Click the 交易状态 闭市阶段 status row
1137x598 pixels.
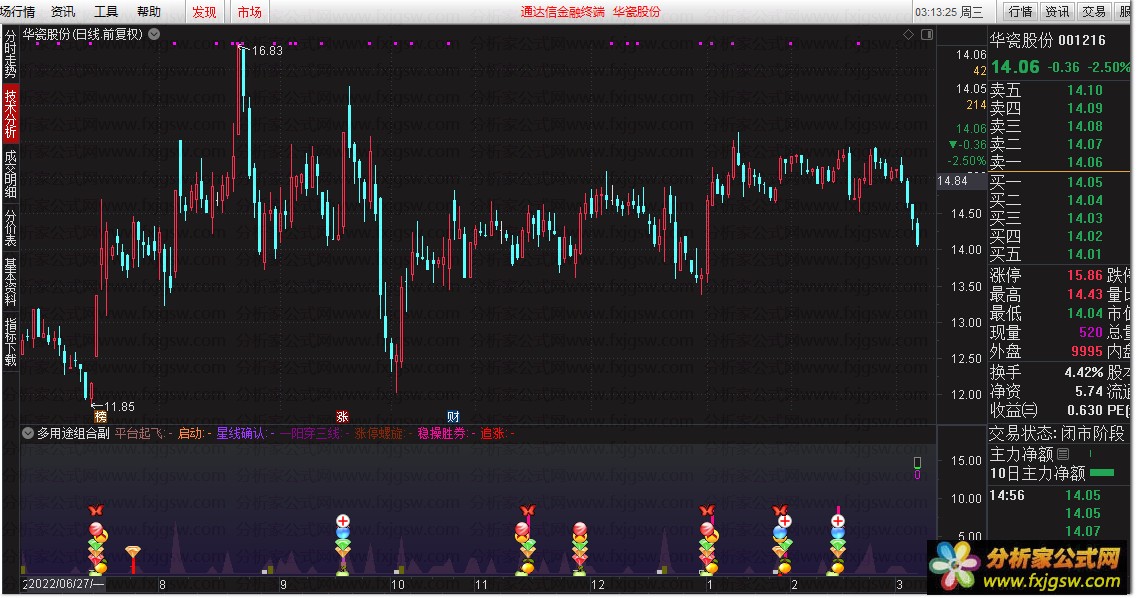[1059, 433]
